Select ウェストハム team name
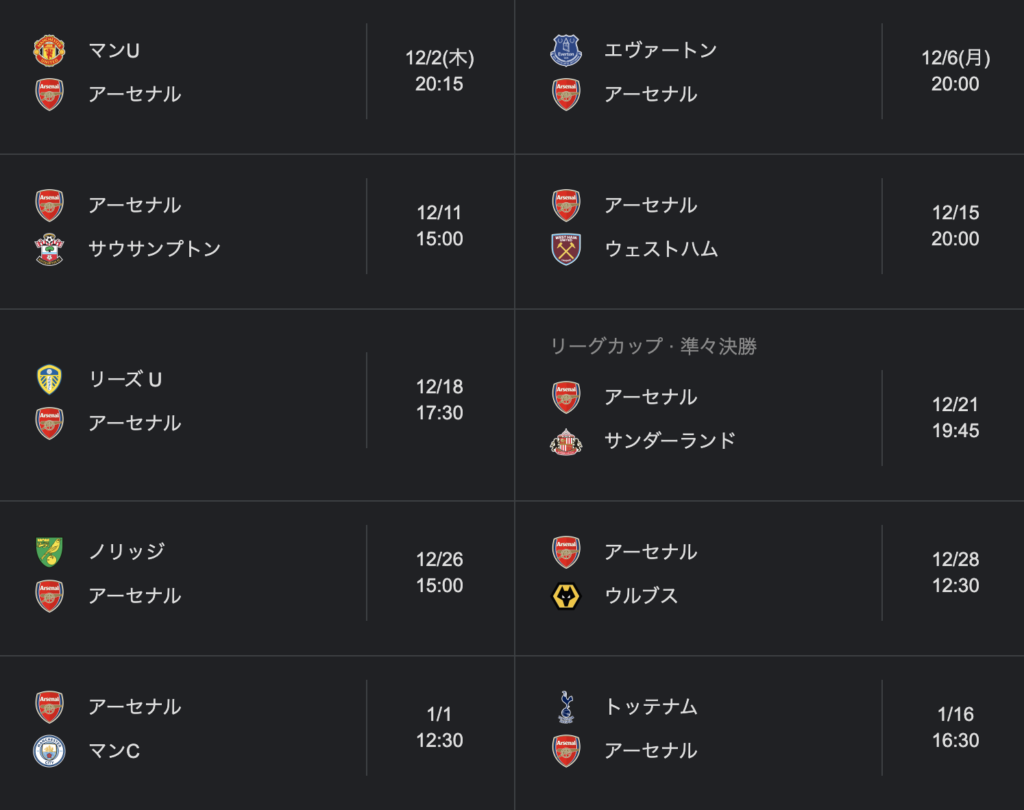 (x=661, y=249)
